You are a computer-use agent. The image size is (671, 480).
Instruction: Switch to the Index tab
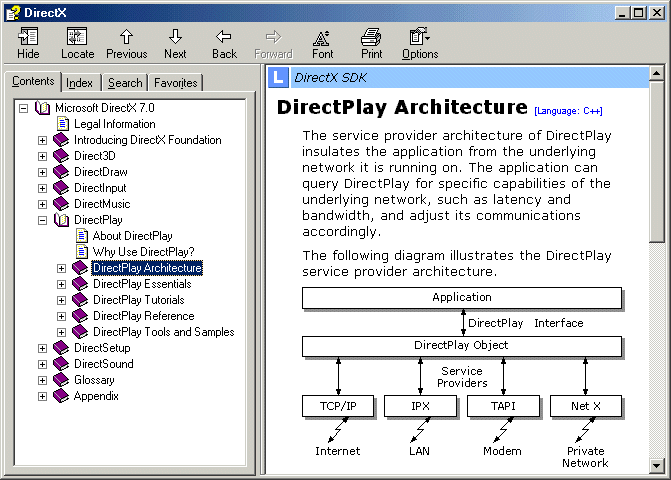pyautogui.click(x=80, y=83)
